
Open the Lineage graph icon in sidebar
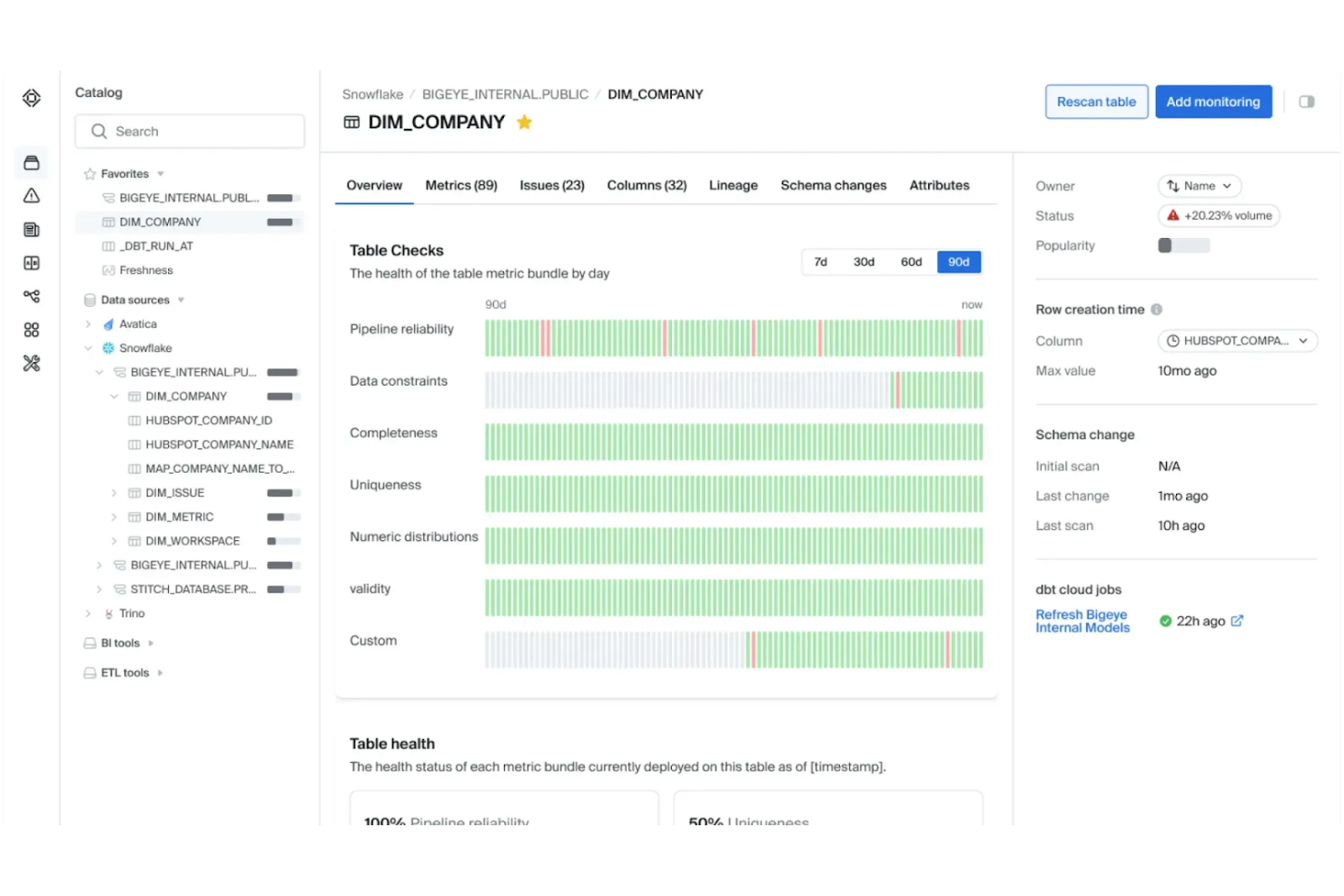click(x=31, y=296)
